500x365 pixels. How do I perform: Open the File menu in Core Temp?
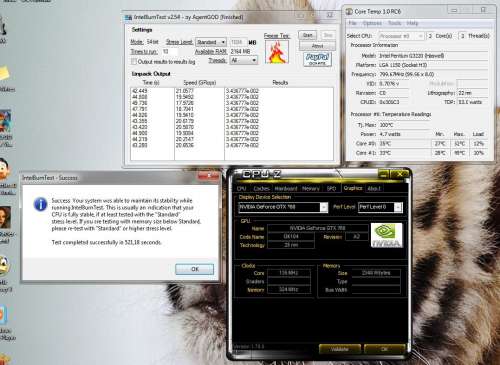(x=352, y=23)
